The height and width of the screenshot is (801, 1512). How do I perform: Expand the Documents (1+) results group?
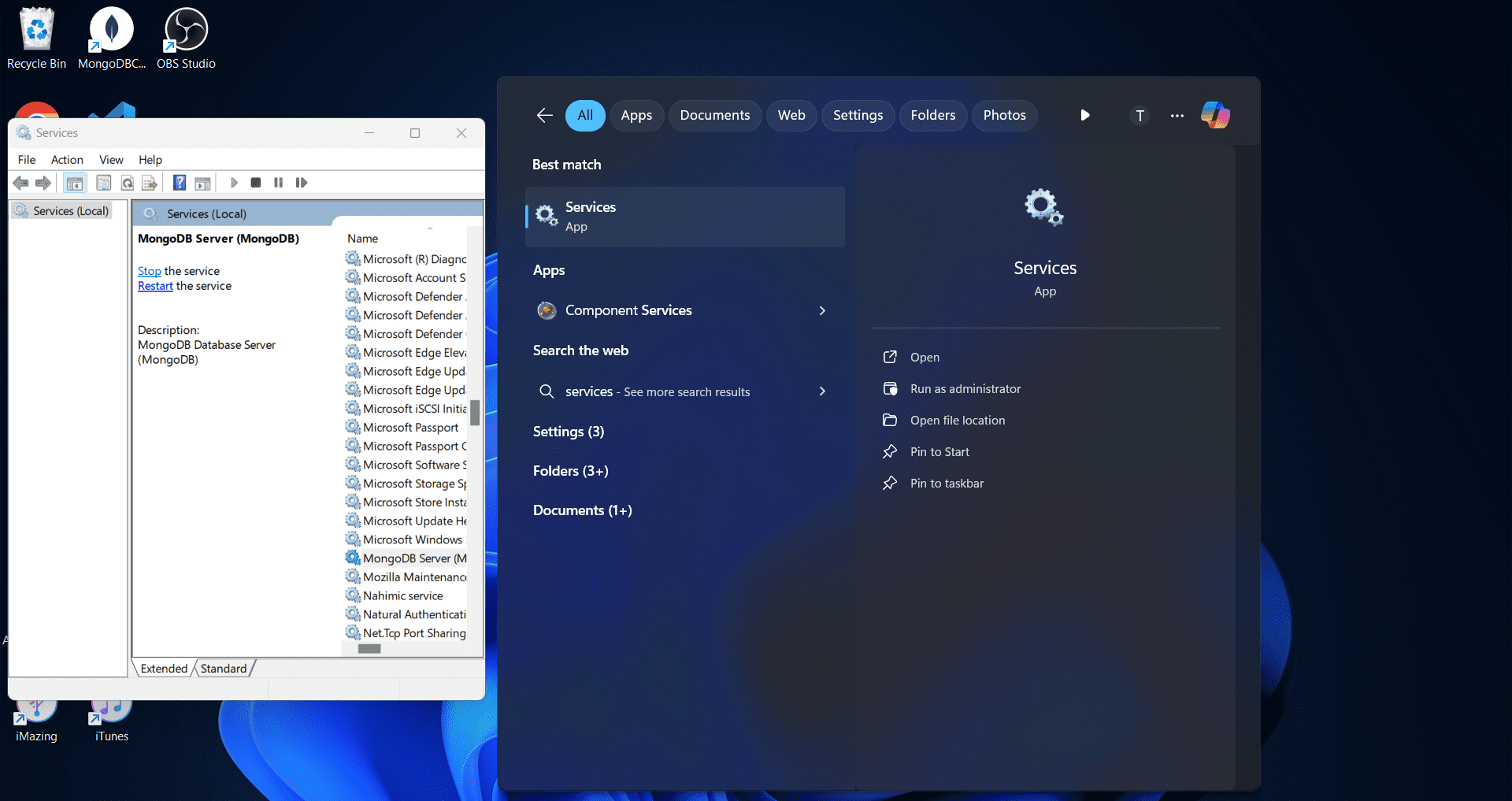tap(583, 510)
